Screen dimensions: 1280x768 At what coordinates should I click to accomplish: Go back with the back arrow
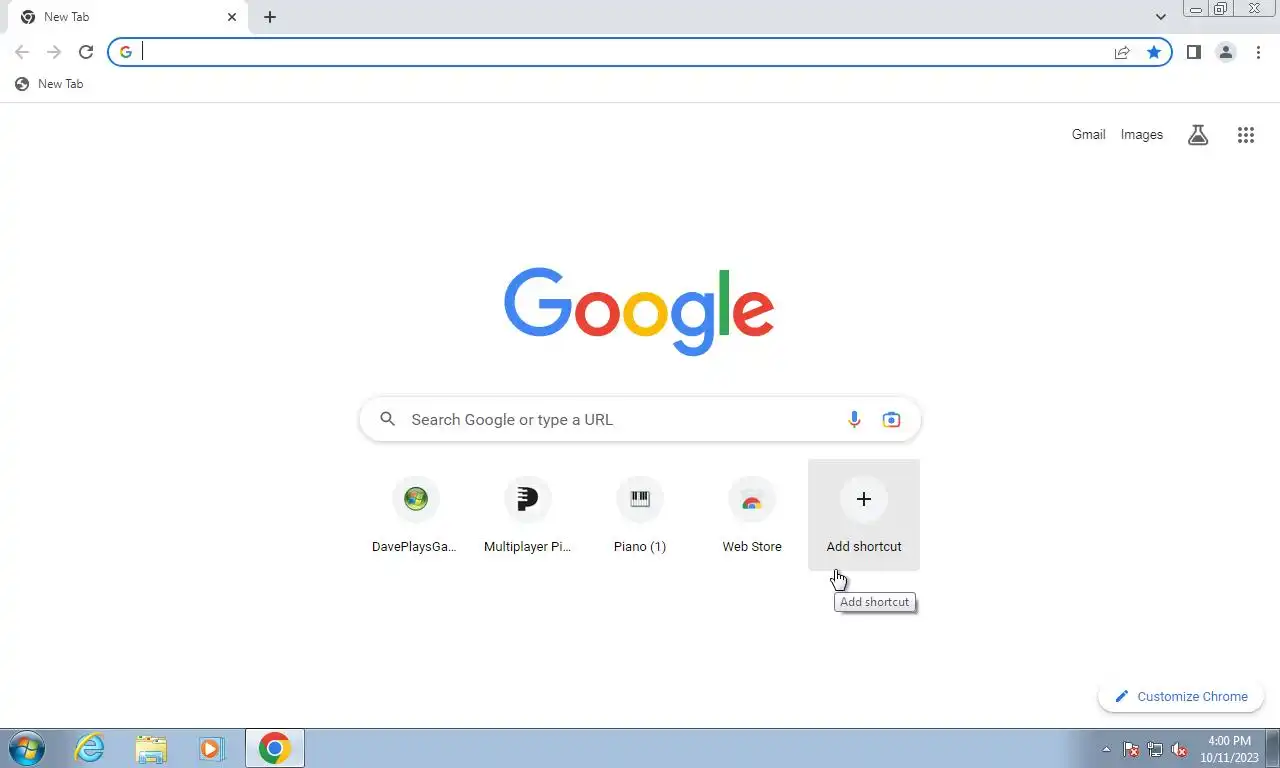22,52
